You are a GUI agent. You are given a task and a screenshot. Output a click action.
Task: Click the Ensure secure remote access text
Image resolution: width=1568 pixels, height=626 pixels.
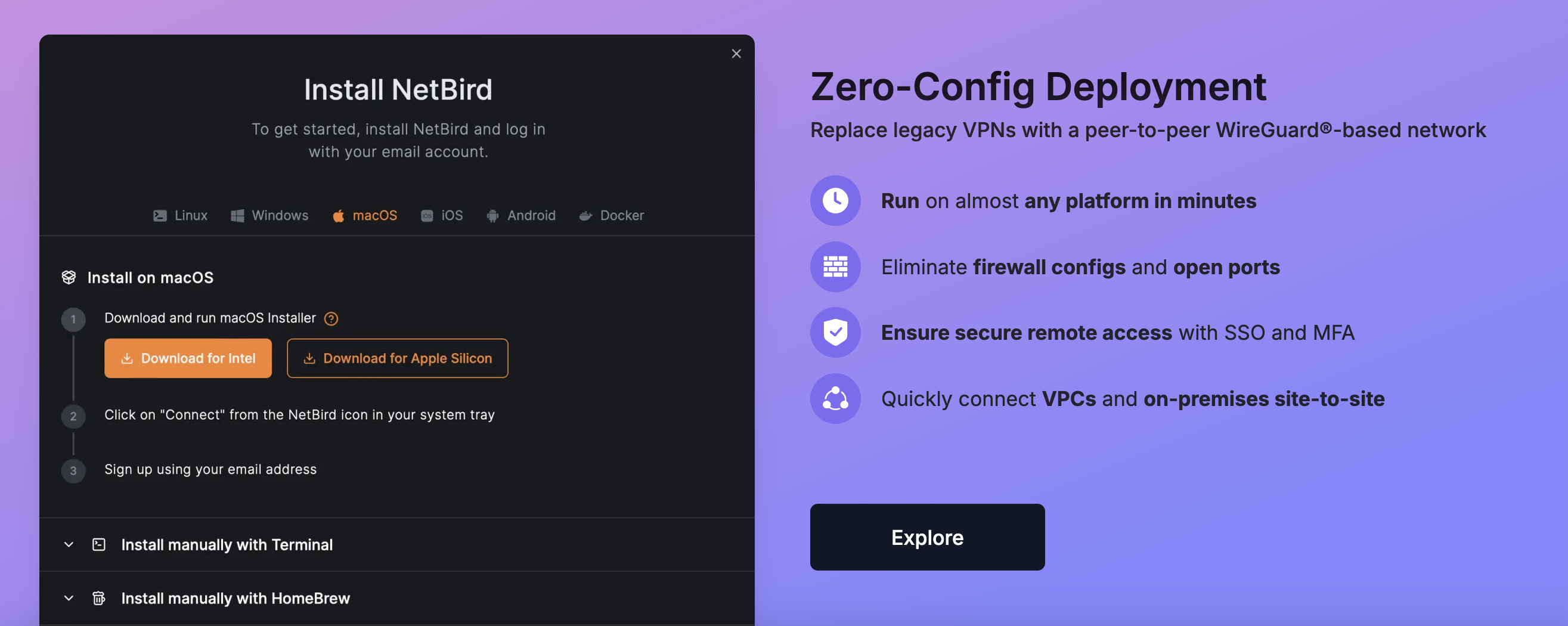point(1117,333)
